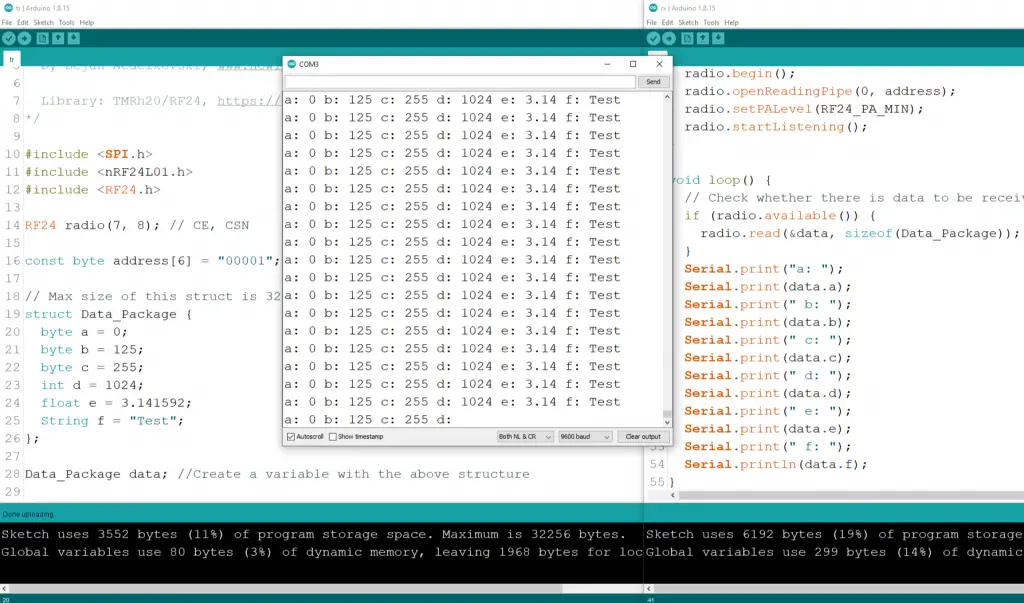
Task: Open the 9600 baud rate dropdown
Action: click(584, 437)
